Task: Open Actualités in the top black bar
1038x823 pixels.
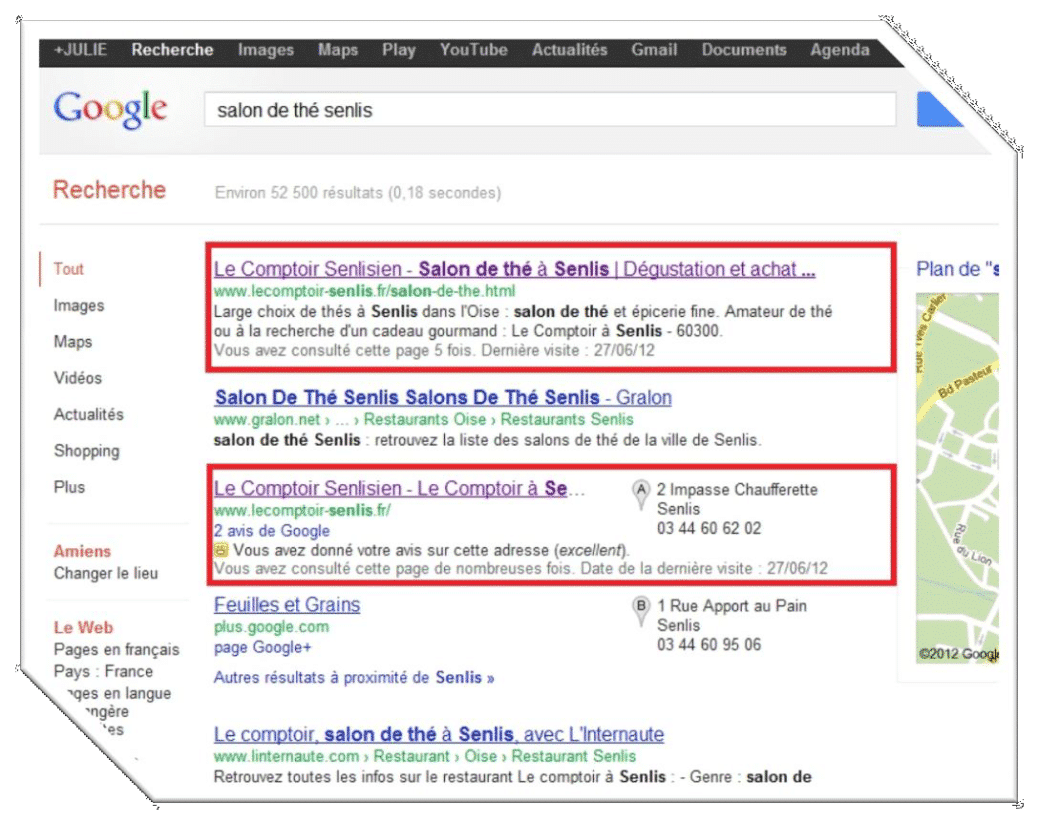Action: [569, 50]
